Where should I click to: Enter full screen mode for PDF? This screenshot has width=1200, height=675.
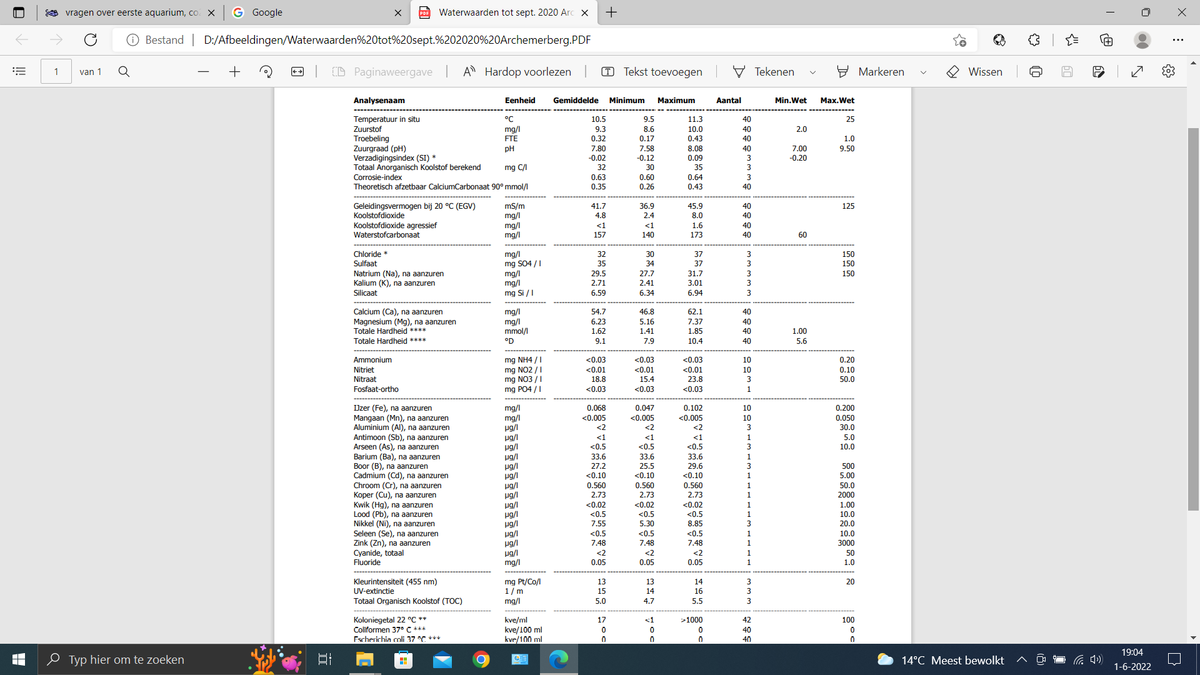[1135, 72]
